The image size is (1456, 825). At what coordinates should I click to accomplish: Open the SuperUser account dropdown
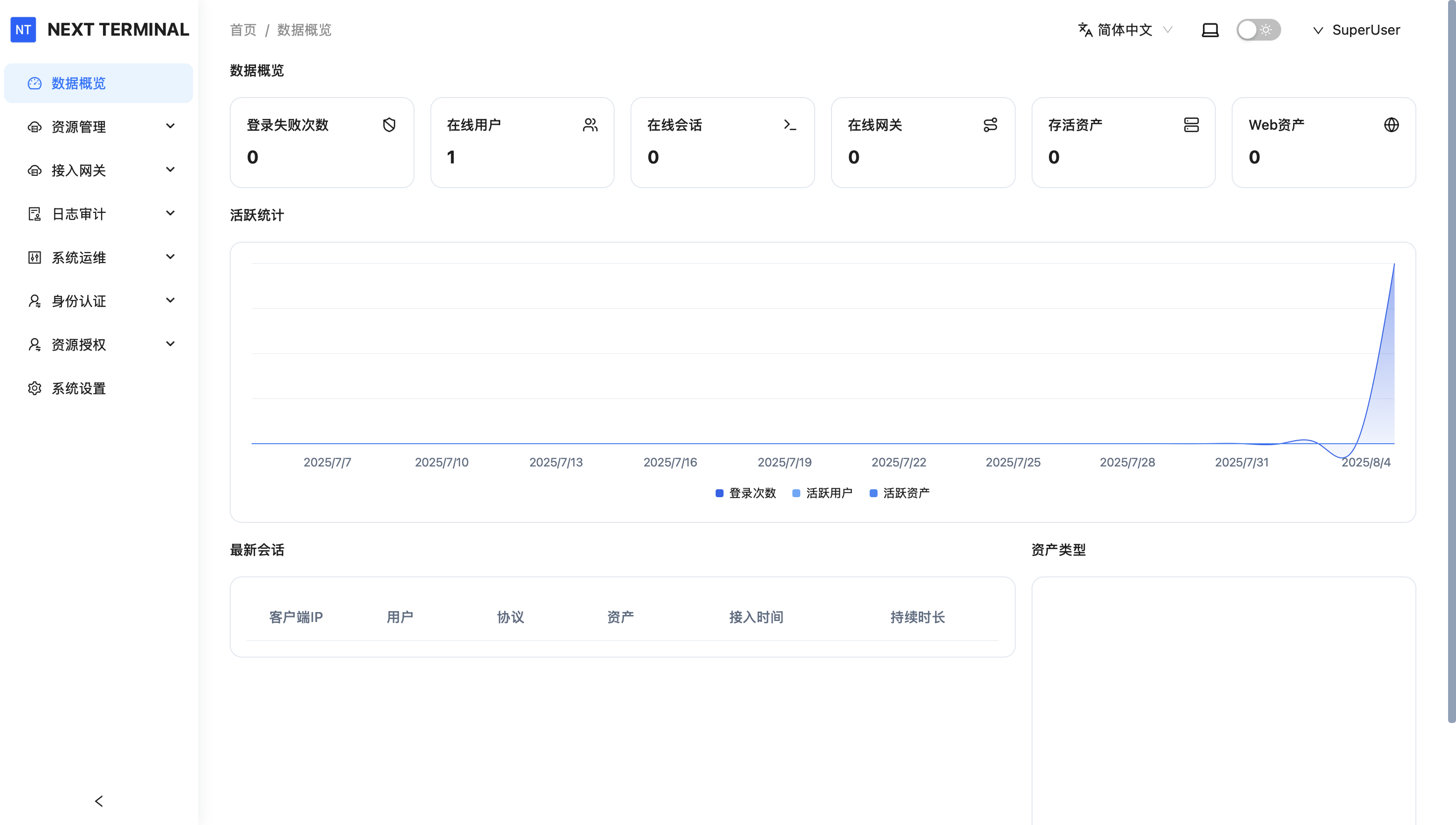click(x=1357, y=30)
